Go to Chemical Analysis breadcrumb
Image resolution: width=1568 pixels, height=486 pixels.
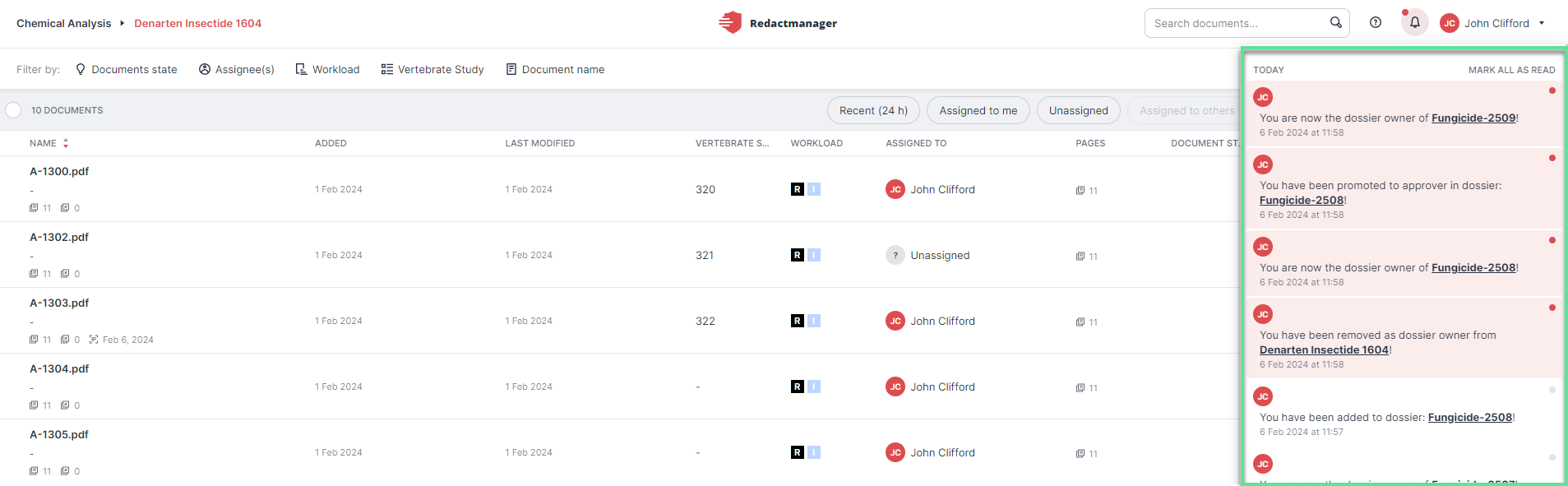click(x=64, y=23)
